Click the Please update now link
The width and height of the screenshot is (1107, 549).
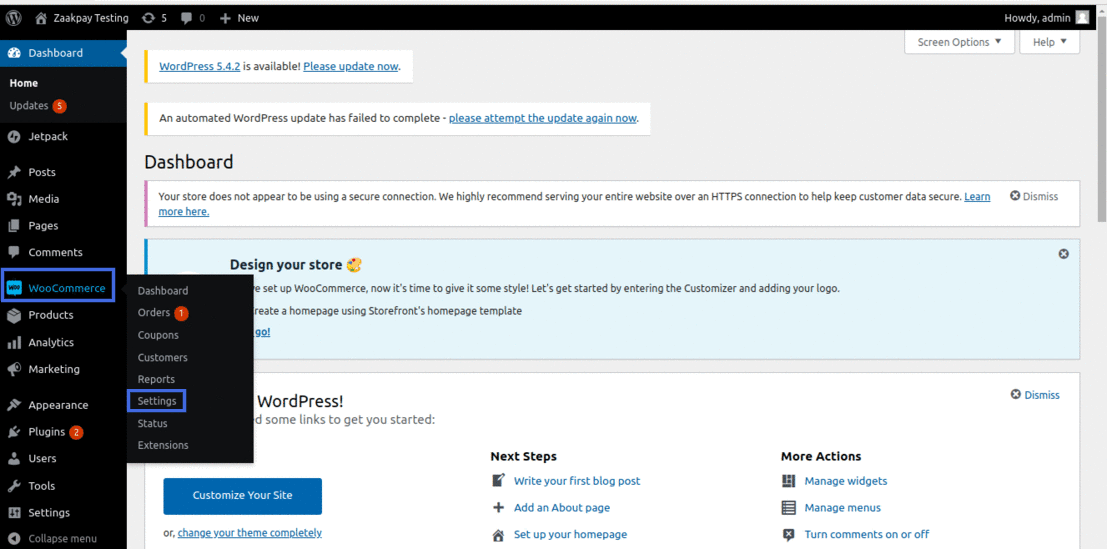pyautogui.click(x=351, y=66)
